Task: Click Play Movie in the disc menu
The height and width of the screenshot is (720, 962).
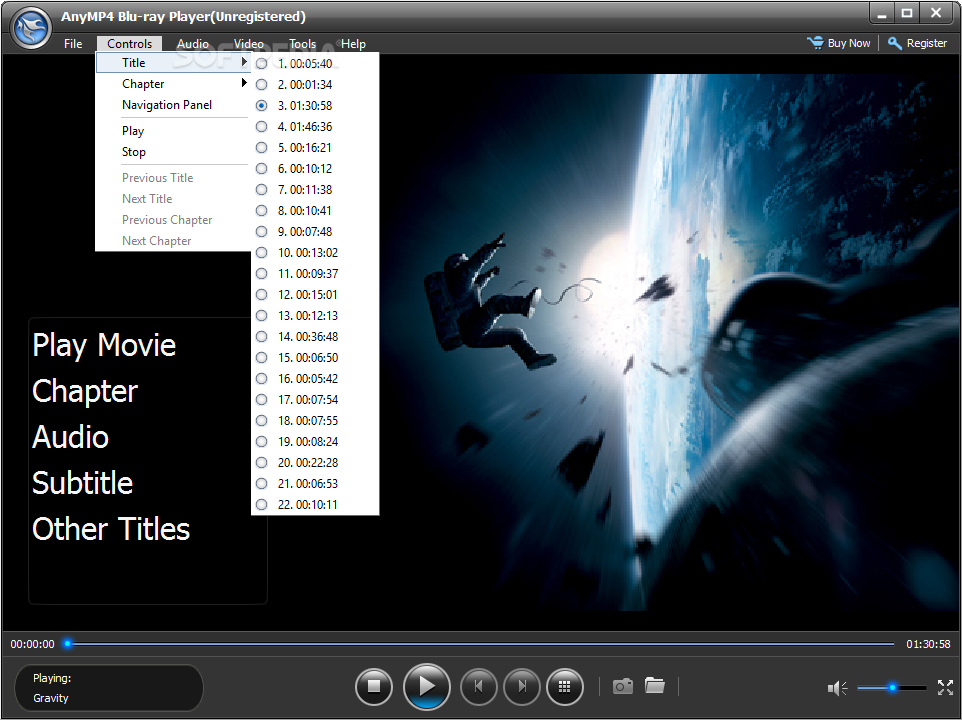Action: [104, 345]
